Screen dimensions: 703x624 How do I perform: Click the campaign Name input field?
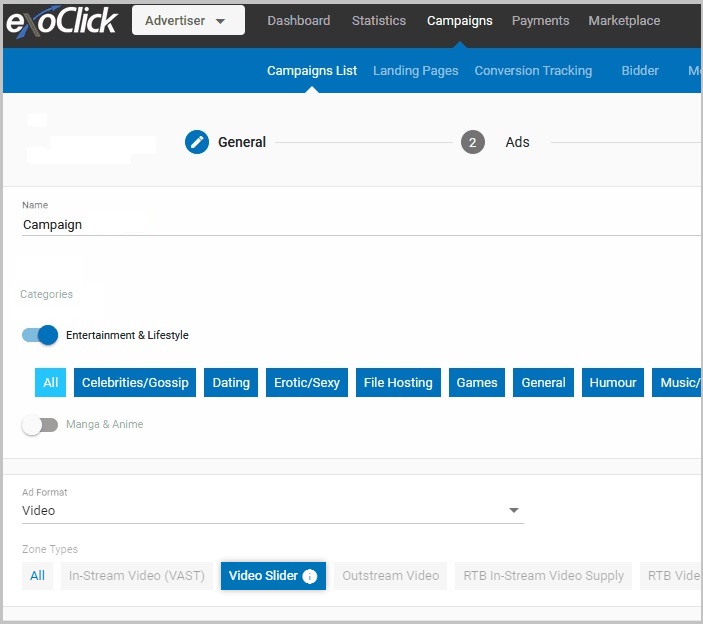pos(361,225)
